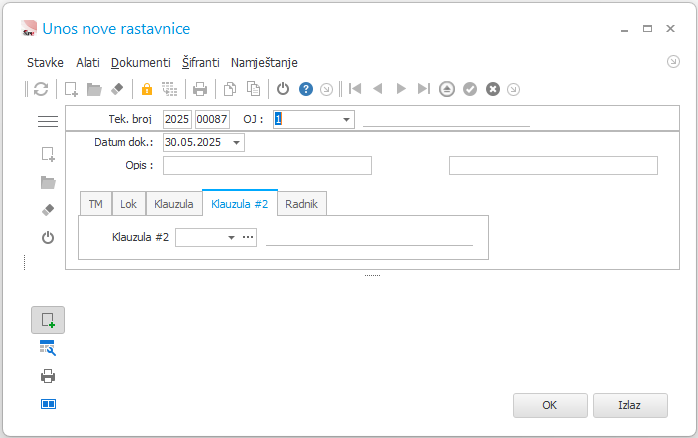Click the paste document icon
698x438 pixels.
point(253,89)
